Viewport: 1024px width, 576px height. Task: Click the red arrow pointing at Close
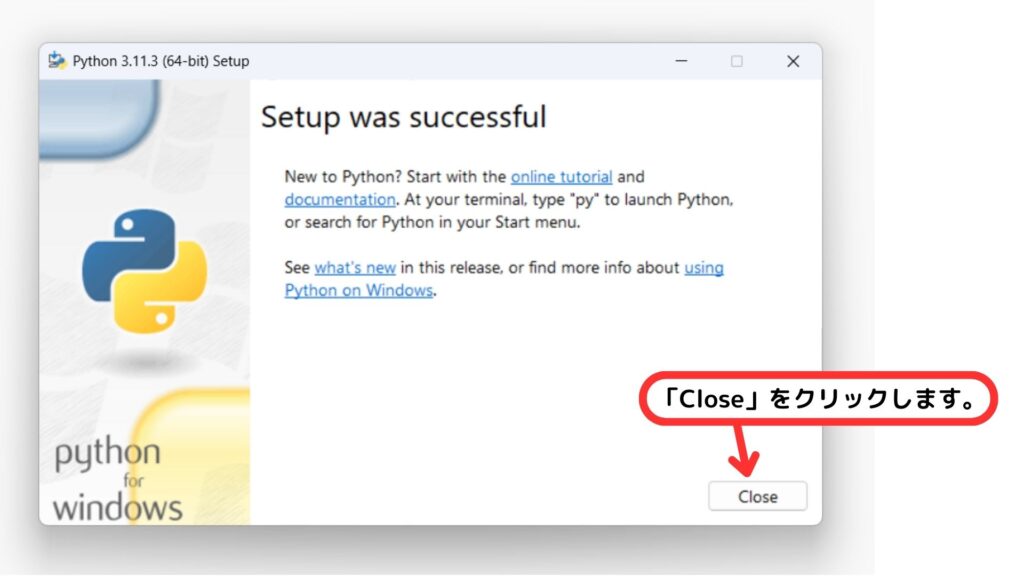point(741,450)
